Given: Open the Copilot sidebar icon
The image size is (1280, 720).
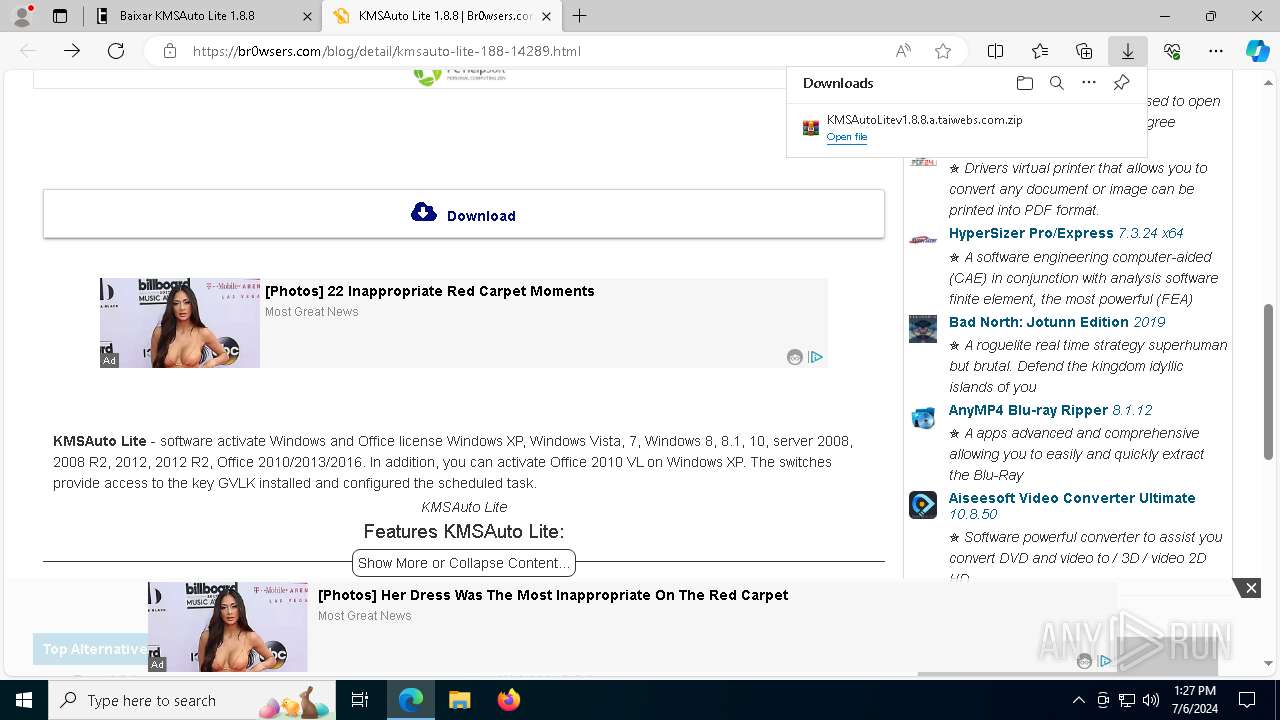Looking at the screenshot, I should [x=1257, y=51].
